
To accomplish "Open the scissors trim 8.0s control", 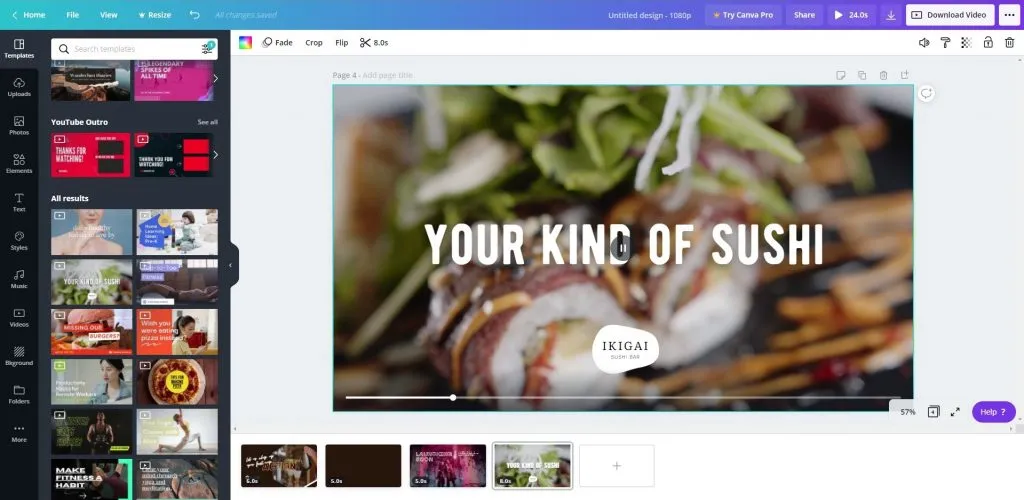I will coord(374,42).
